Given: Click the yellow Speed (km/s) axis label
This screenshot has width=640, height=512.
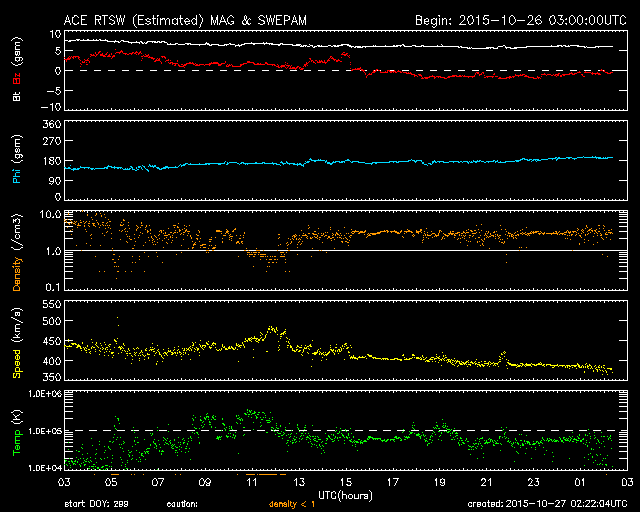Looking at the screenshot, I should click(17, 343).
